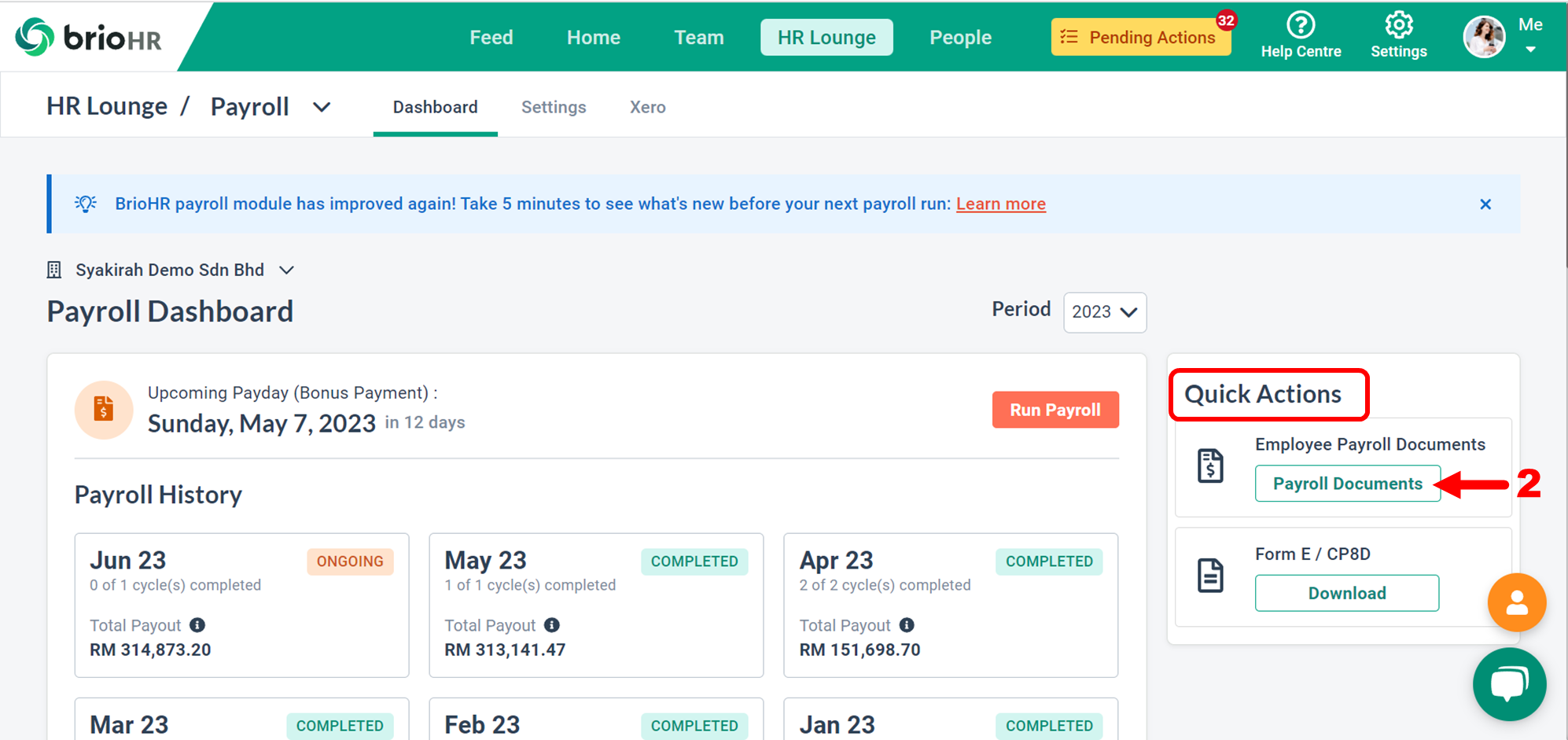
Task: Click '0 of 1 cycle(s) completed' text
Action: 175,585
